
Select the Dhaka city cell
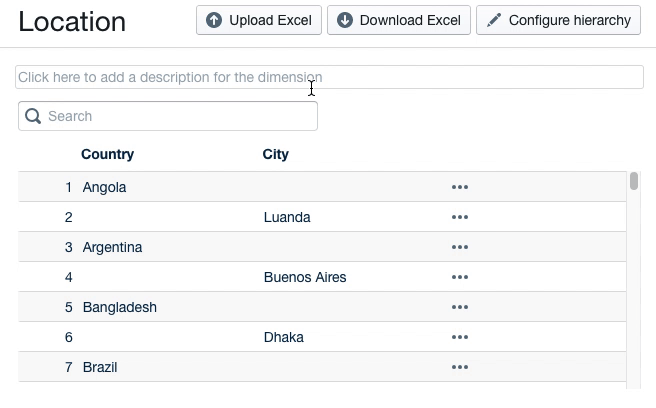point(284,337)
